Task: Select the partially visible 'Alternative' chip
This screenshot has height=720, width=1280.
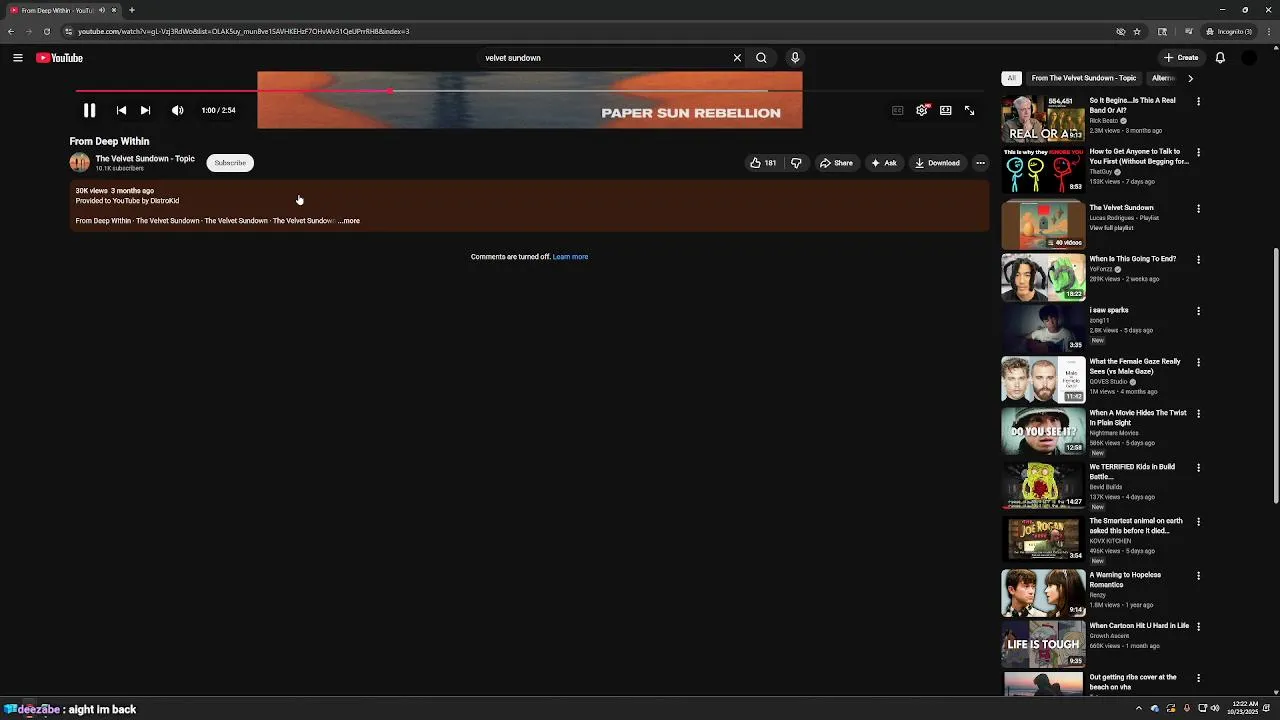Action: [x=1163, y=78]
